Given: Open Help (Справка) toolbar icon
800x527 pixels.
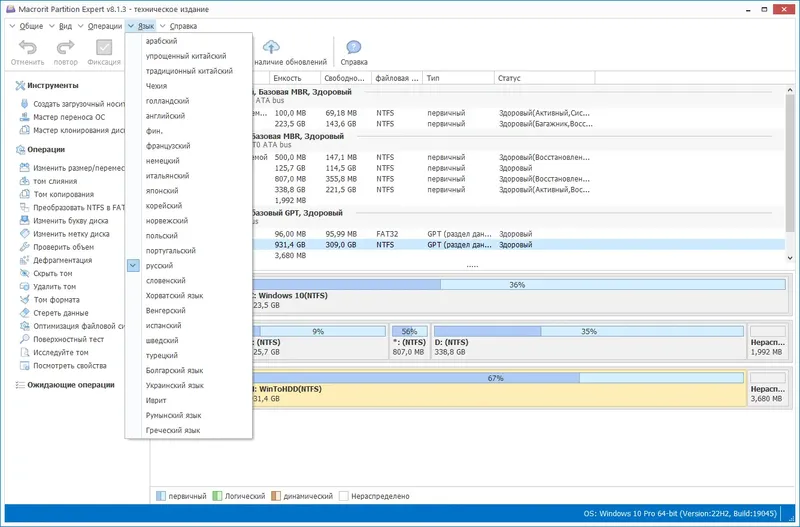Looking at the screenshot, I should (x=354, y=48).
